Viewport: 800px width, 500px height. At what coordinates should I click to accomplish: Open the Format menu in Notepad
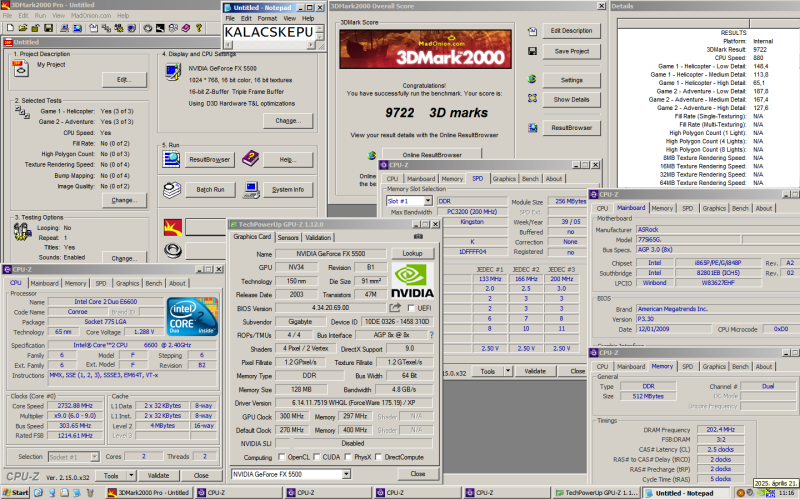click(267, 18)
